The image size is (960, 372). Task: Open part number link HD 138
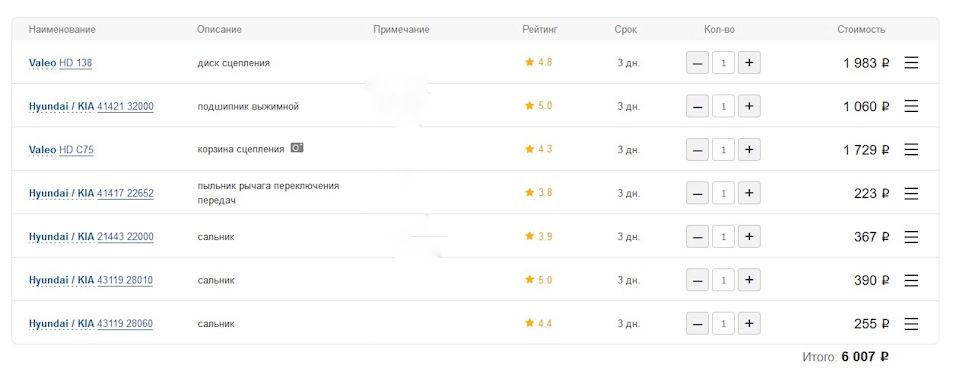75,63
